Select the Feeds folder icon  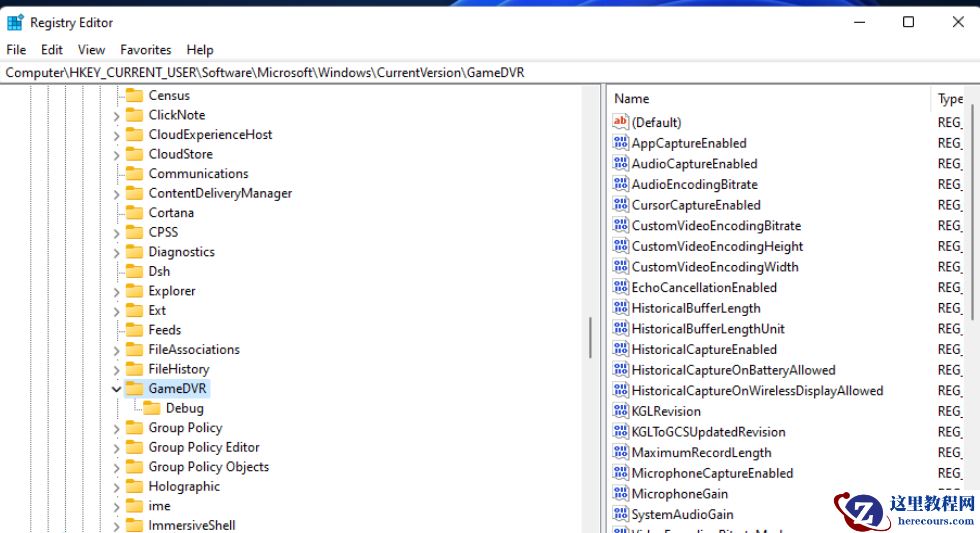(x=134, y=329)
